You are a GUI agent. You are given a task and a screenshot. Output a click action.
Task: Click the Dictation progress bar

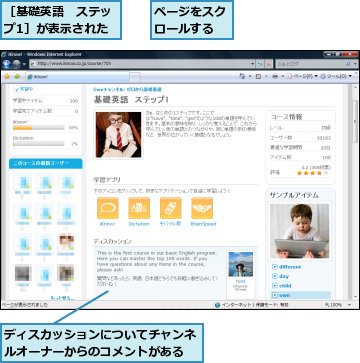[x=38, y=144]
